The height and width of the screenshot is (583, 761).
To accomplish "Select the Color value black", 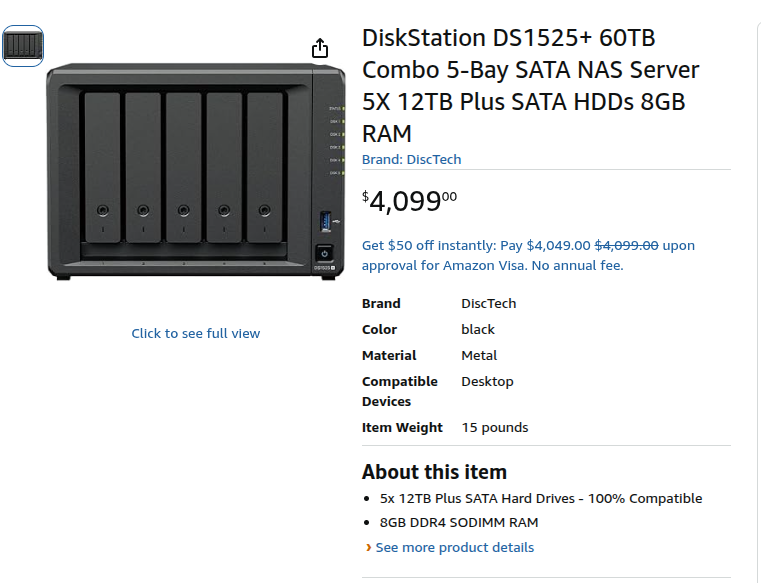I will point(478,329).
